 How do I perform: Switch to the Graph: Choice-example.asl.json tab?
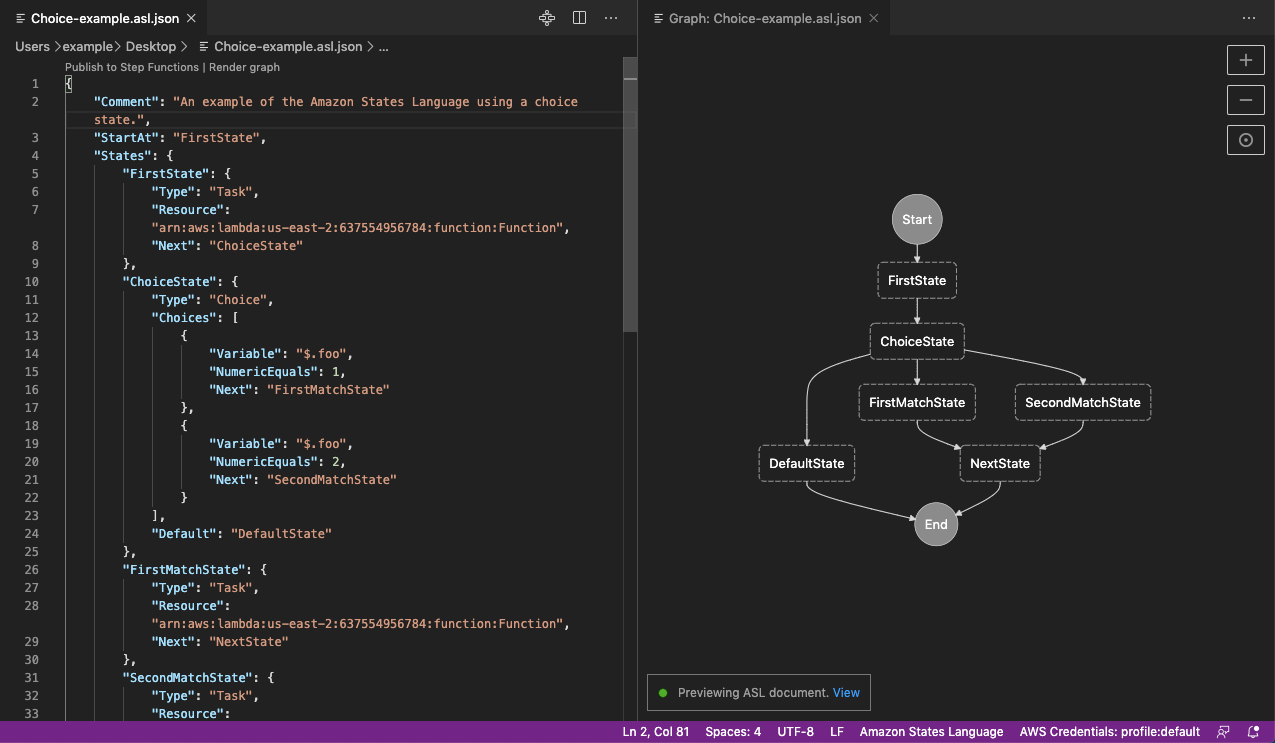764,18
